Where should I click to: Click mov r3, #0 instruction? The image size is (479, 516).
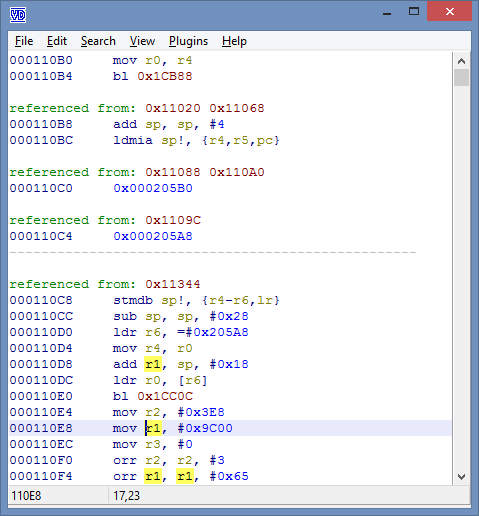tap(153, 444)
